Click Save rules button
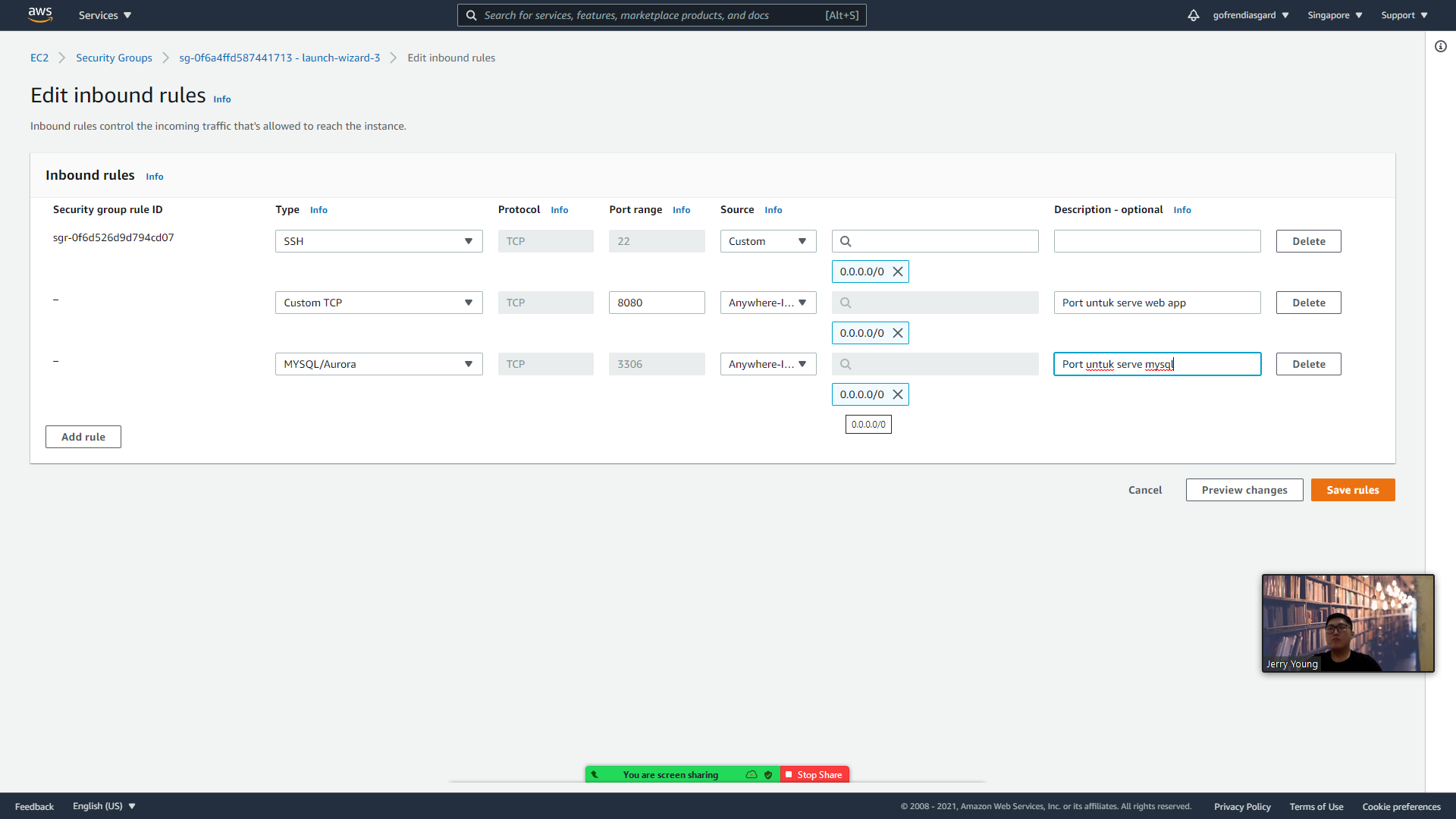The image size is (1456, 819). coord(1352,490)
